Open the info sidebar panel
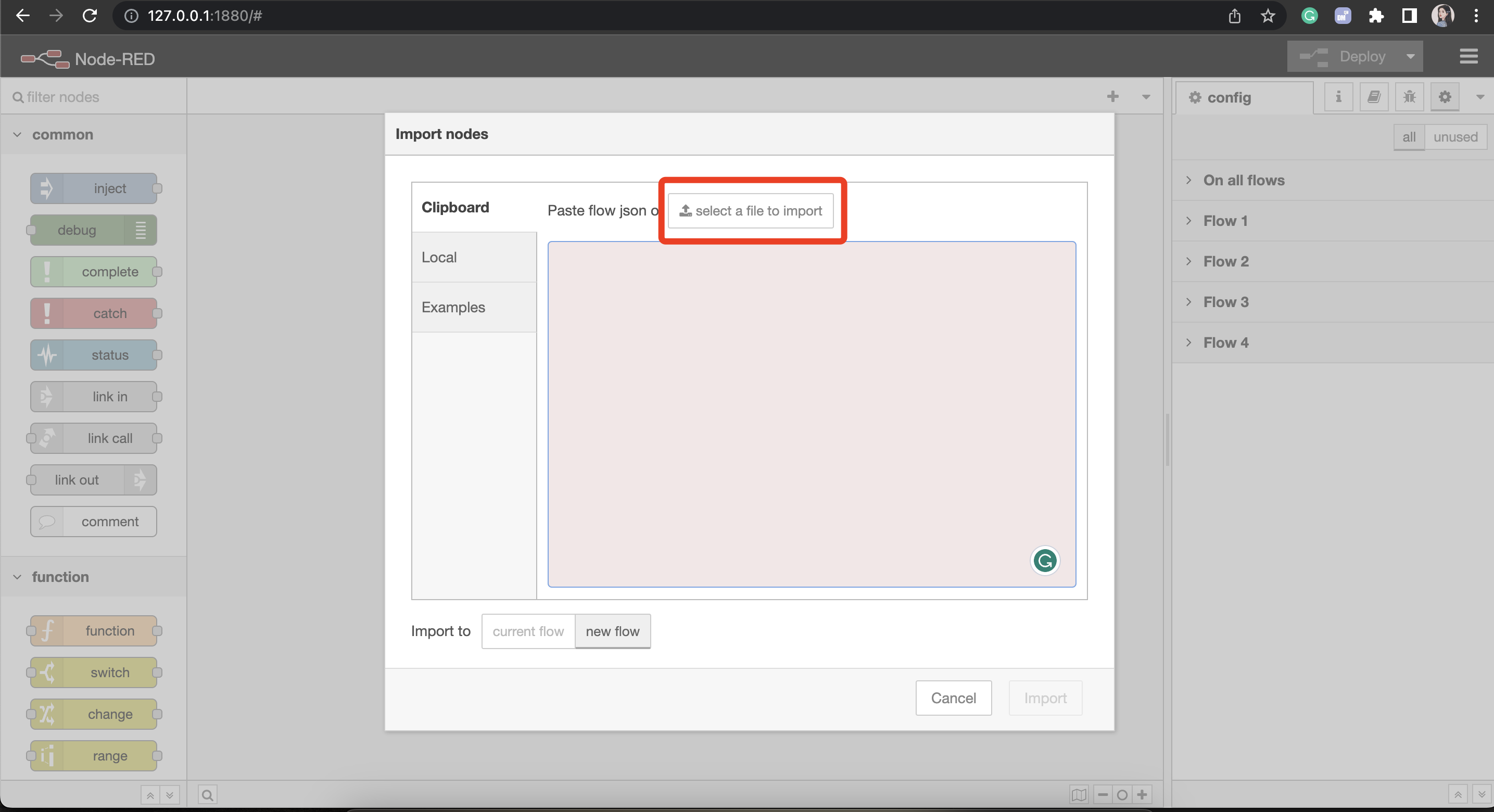 (1338, 97)
